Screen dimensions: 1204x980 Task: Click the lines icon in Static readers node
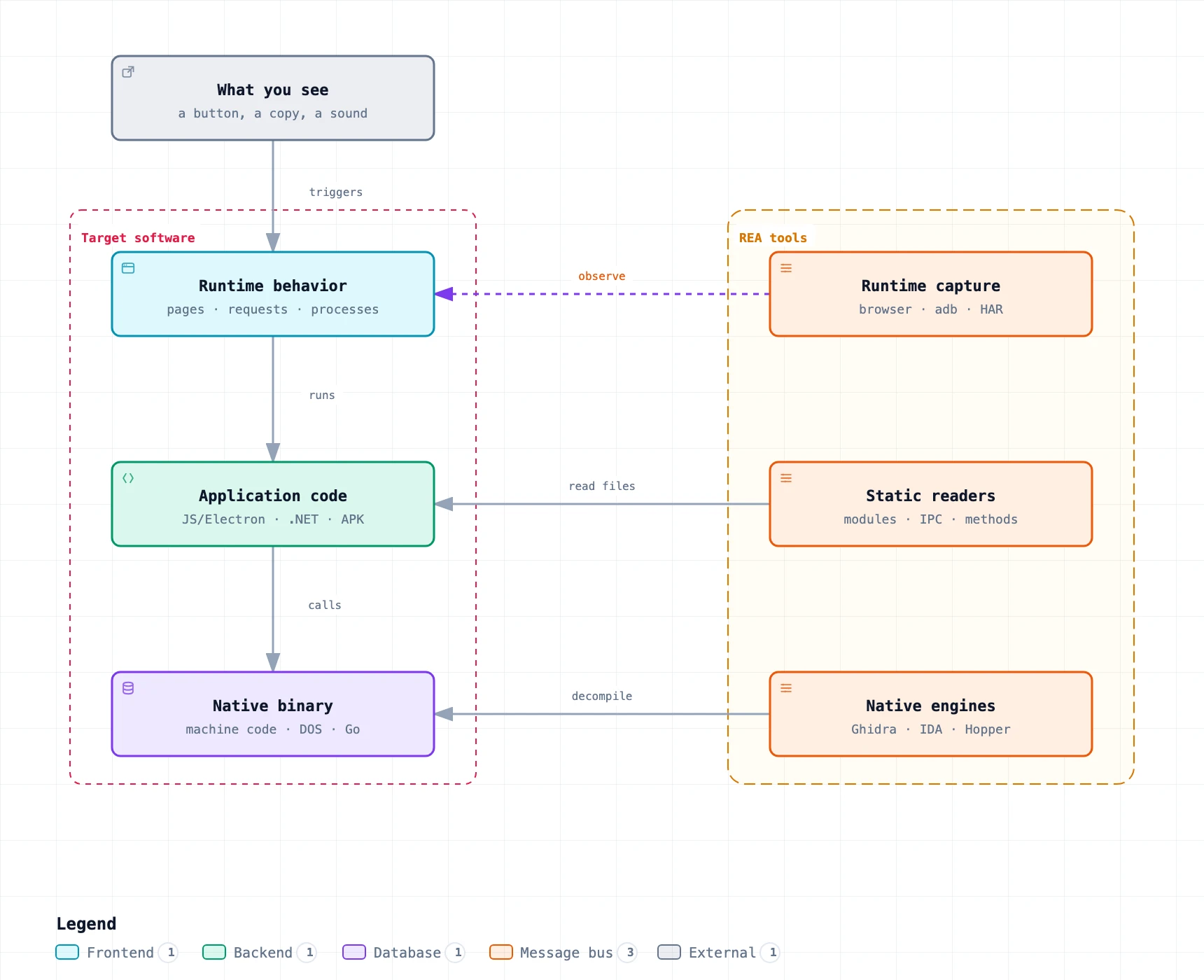pyautogui.click(x=786, y=478)
